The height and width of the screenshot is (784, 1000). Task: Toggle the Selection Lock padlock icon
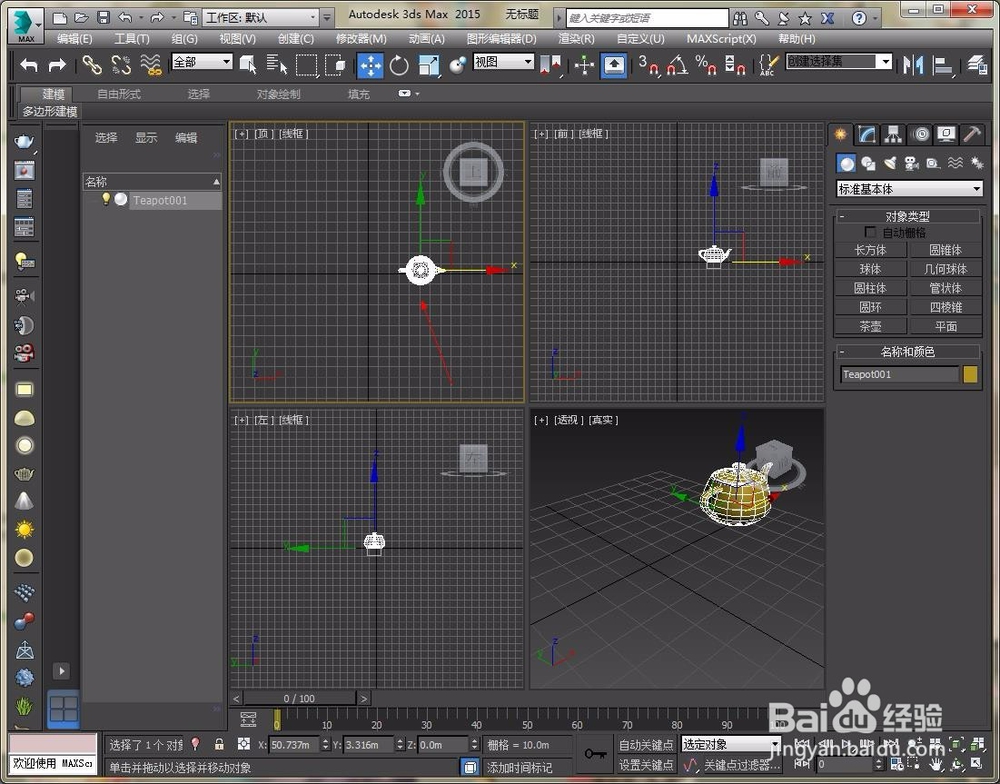(219, 744)
